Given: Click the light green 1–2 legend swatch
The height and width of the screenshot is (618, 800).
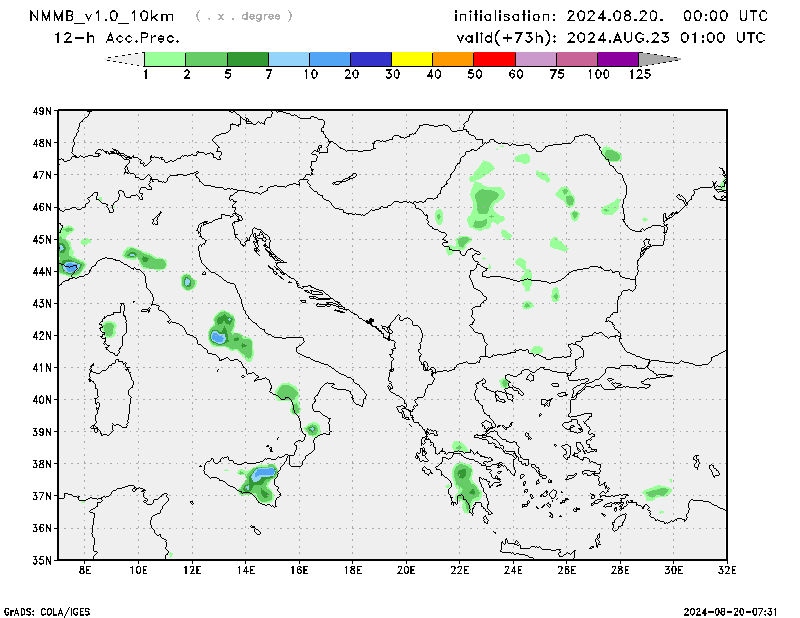Looking at the screenshot, I should tap(165, 60).
